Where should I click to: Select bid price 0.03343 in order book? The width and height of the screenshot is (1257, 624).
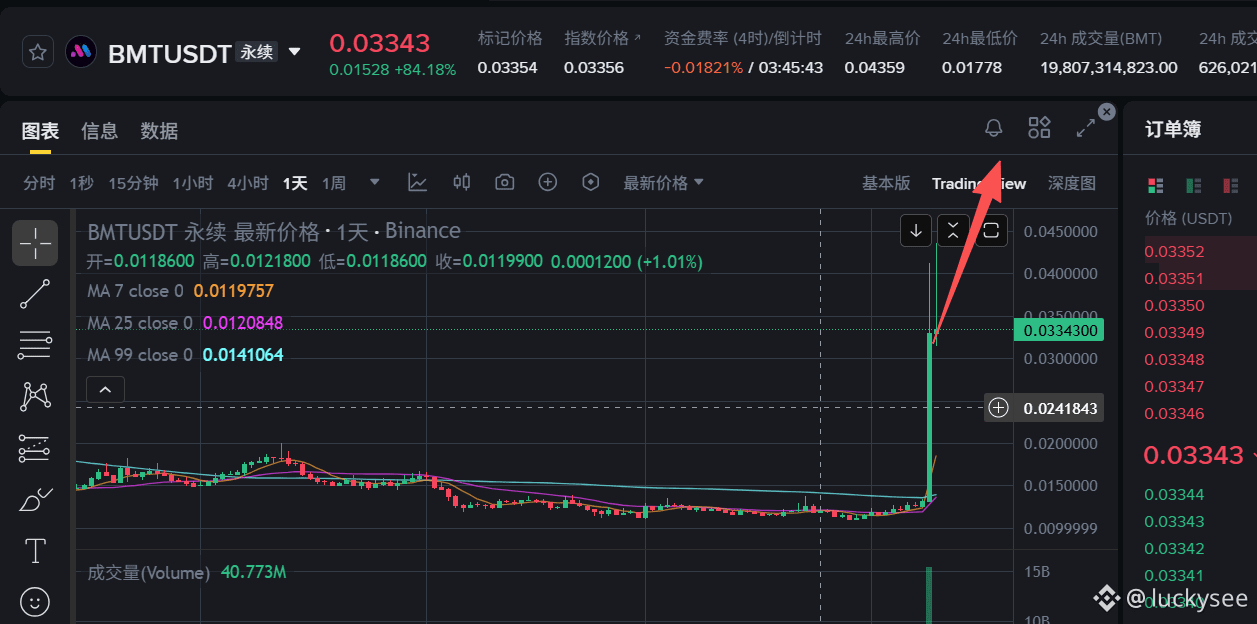[1174, 521]
